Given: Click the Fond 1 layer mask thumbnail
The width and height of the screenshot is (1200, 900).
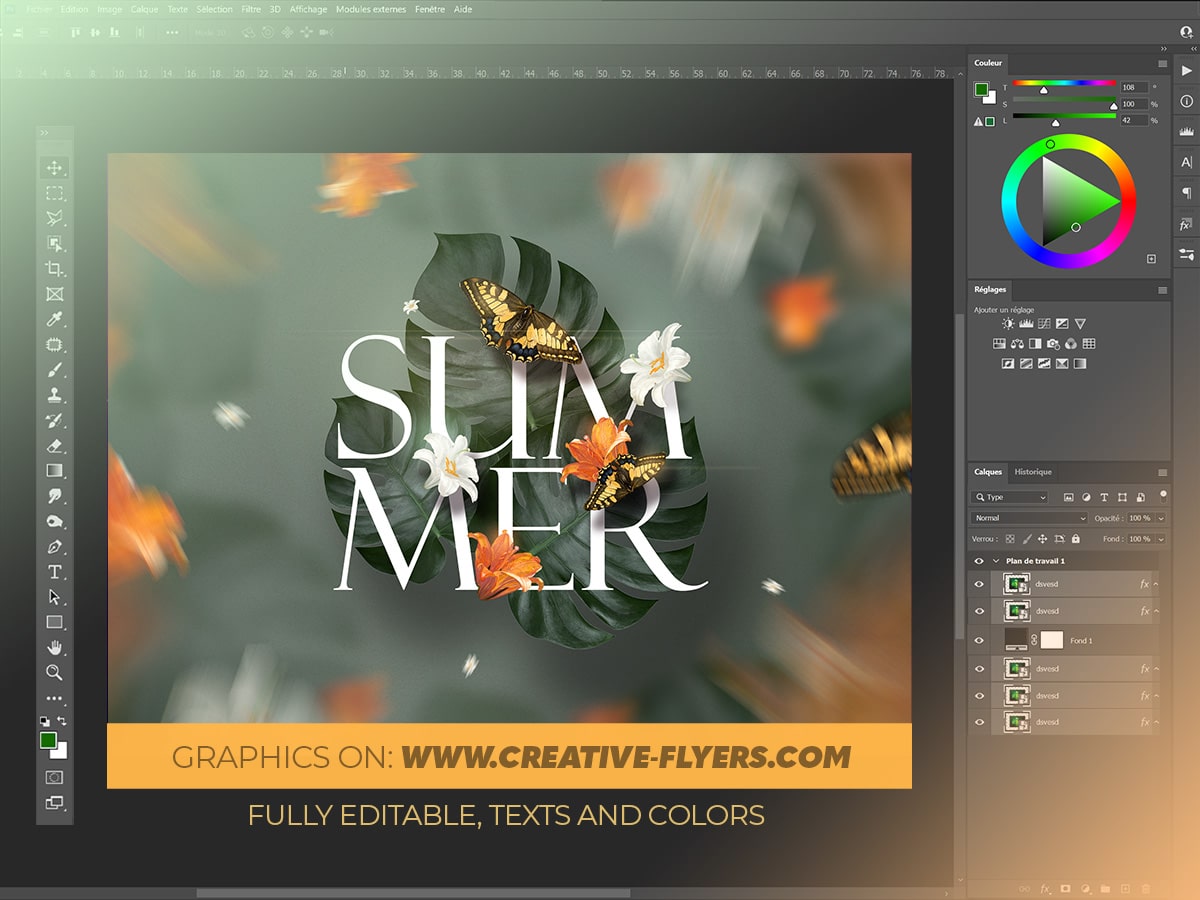Looking at the screenshot, I should [x=1051, y=640].
